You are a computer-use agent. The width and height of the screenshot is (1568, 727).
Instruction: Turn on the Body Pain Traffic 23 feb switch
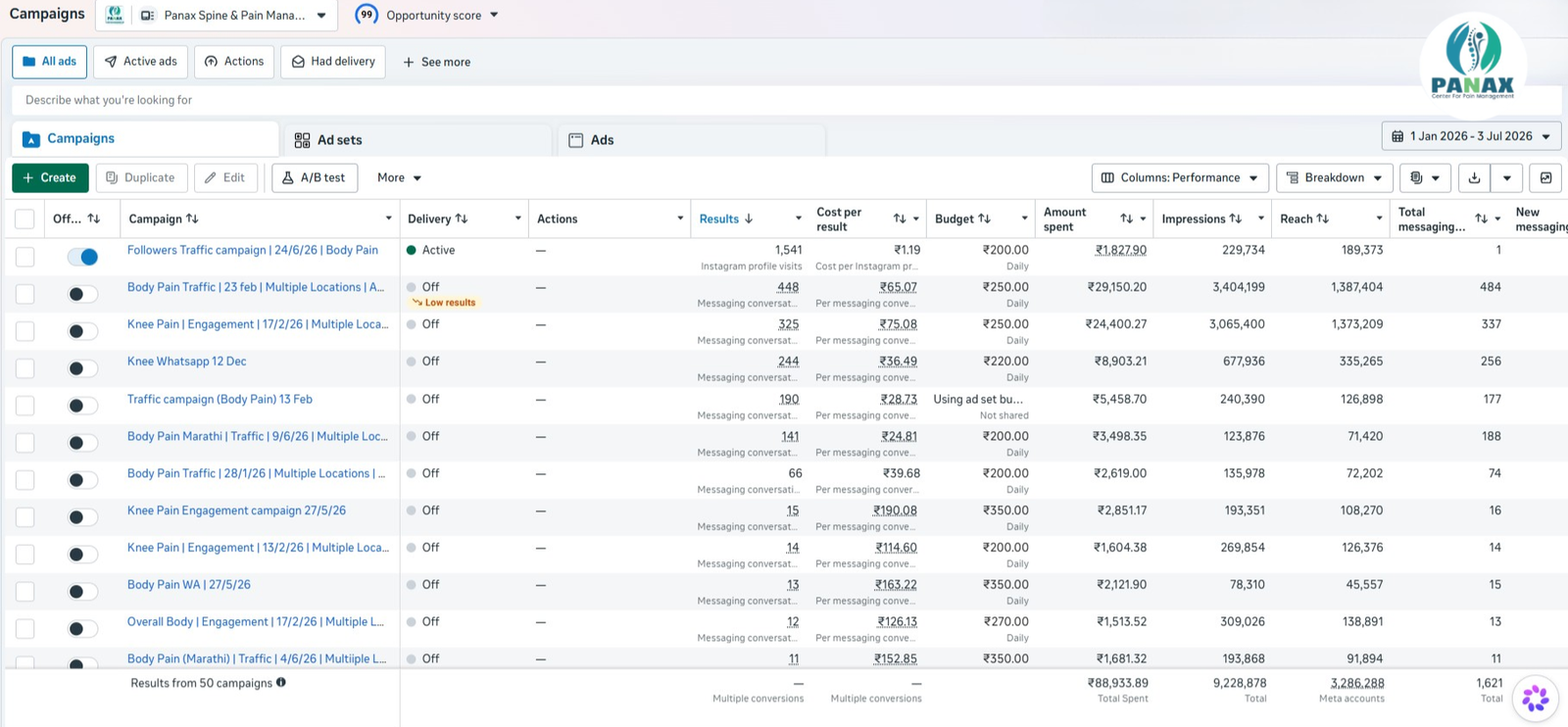tap(82, 294)
